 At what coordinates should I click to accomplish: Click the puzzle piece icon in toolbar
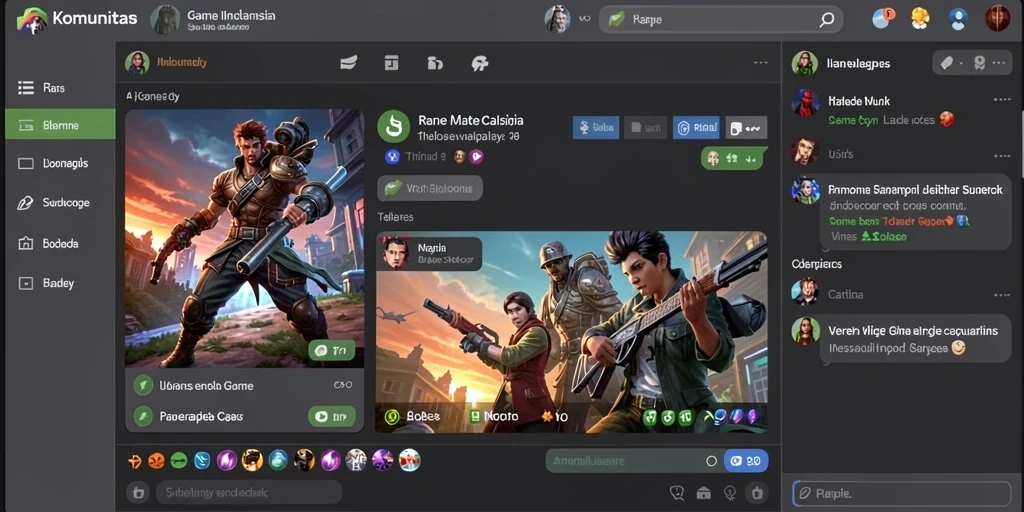480,63
